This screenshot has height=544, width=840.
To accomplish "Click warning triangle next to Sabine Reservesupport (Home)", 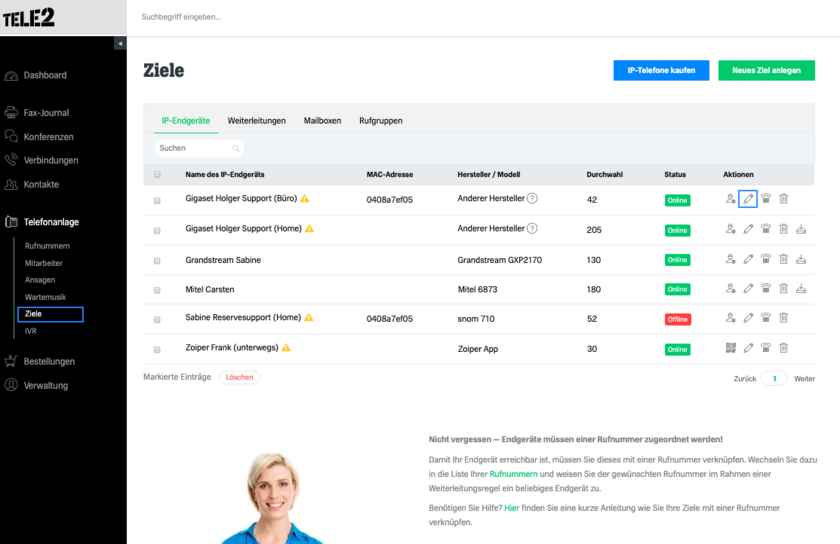I will pos(309,318).
